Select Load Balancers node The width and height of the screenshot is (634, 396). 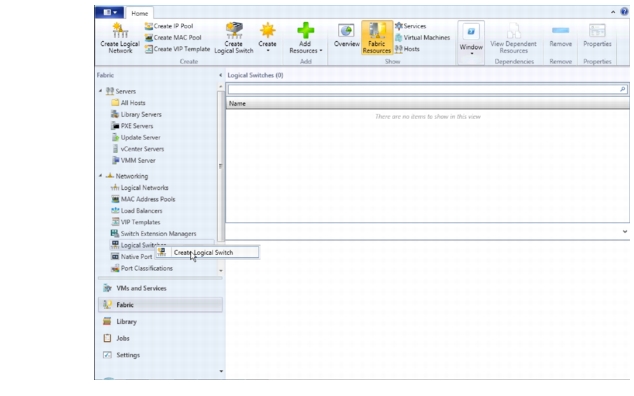(137, 211)
